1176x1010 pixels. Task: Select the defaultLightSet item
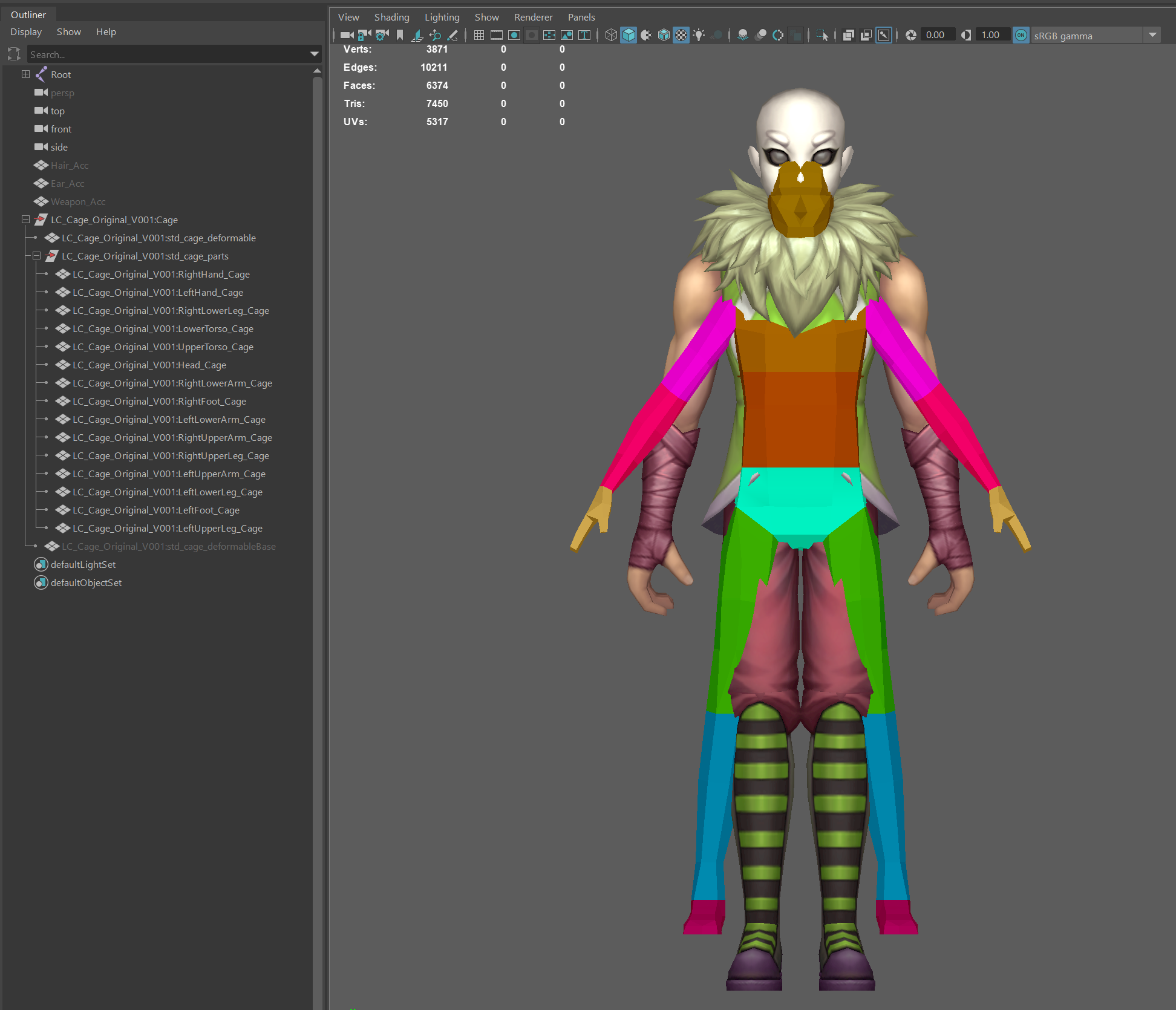tap(83, 564)
